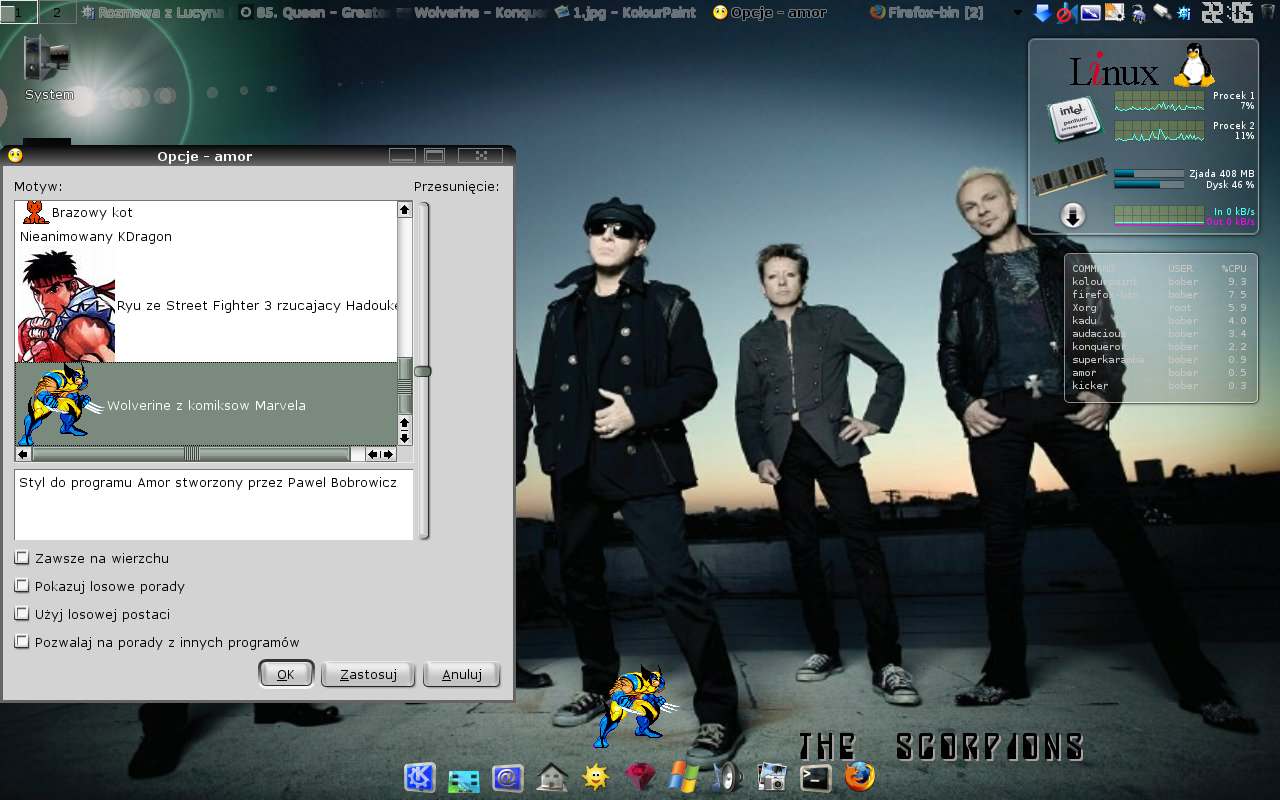Launch Firefox from the dock

860,777
